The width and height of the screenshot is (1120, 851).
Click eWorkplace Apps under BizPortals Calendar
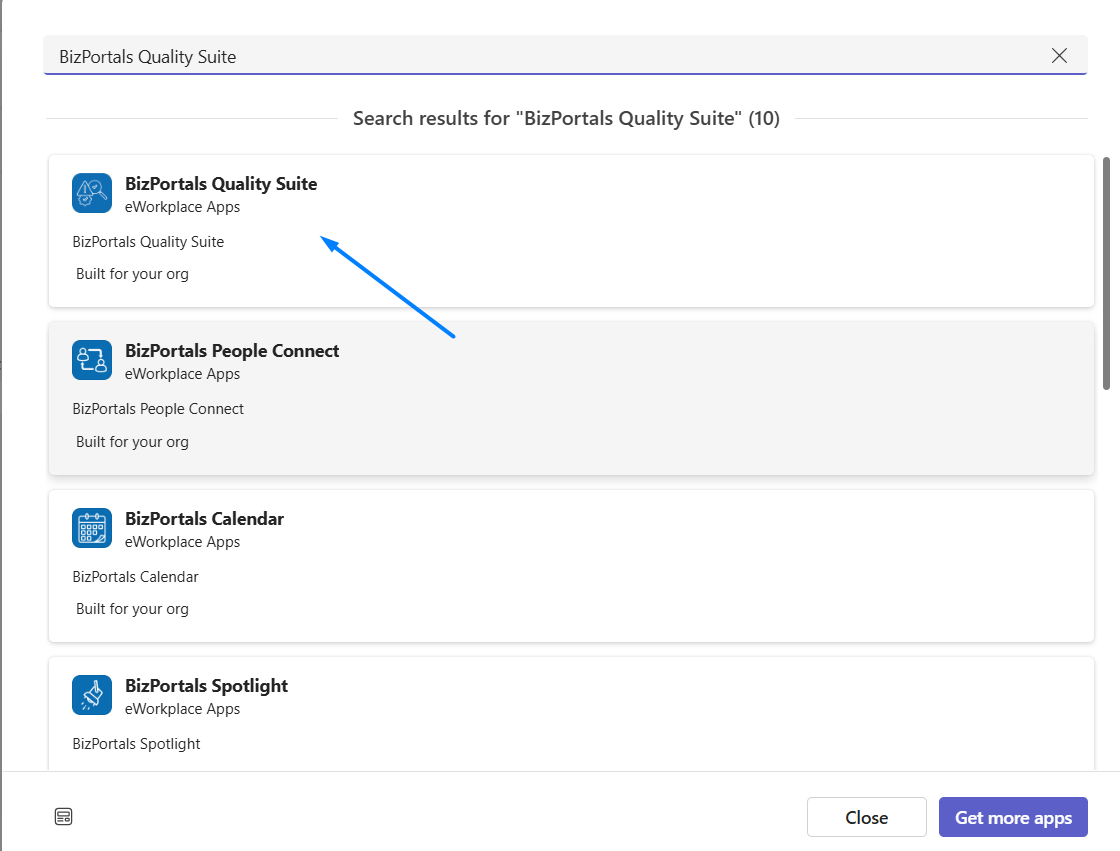click(x=182, y=542)
